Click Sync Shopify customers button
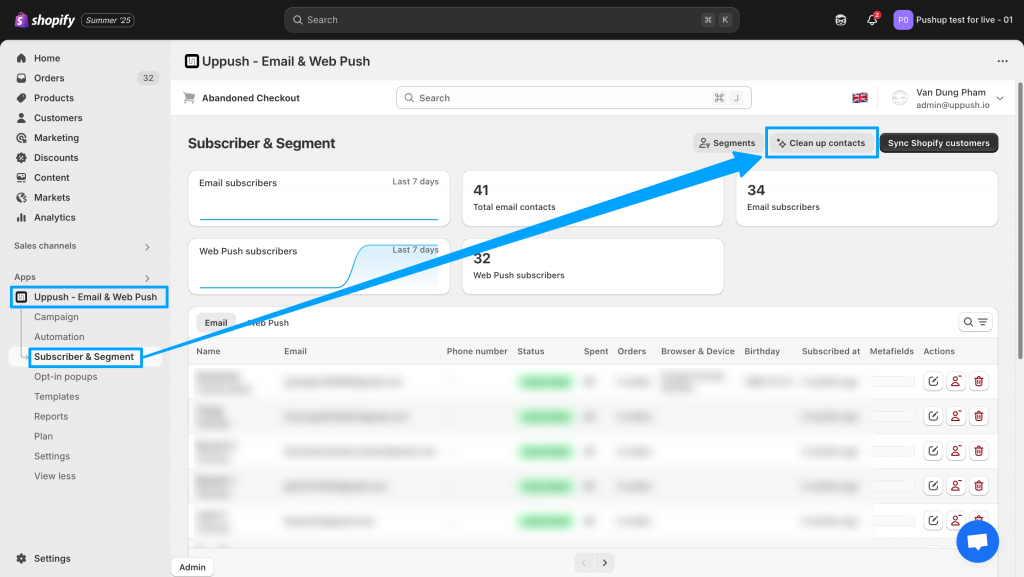The width and height of the screenshot is (1024, 577). [938, 143]
